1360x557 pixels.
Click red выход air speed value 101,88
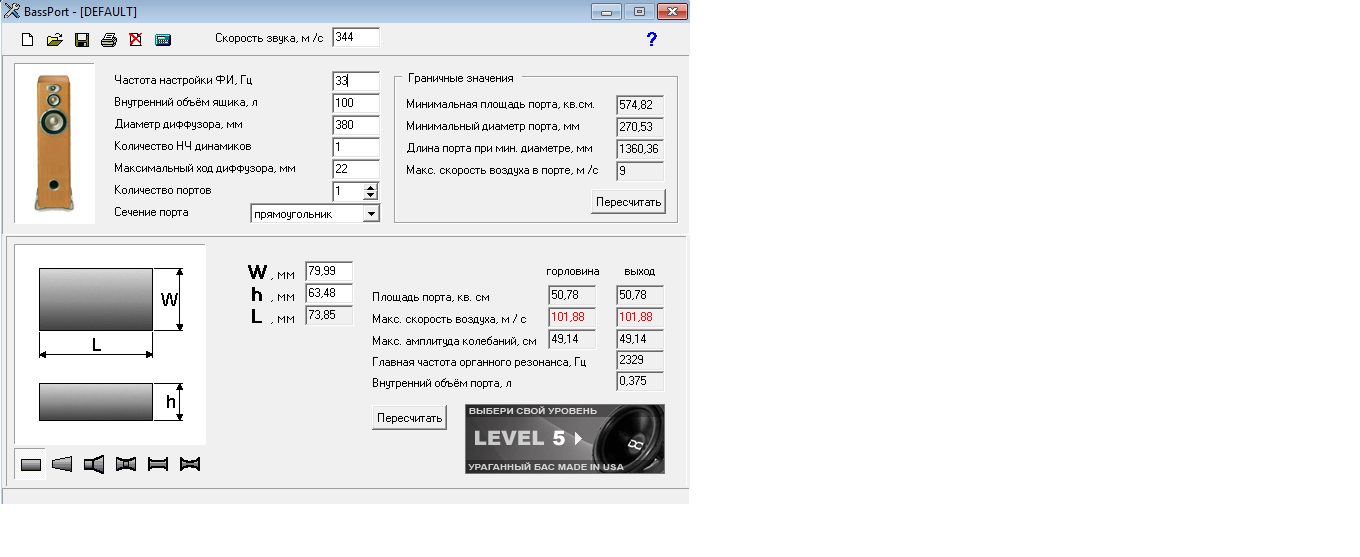(x=641, y=318)
